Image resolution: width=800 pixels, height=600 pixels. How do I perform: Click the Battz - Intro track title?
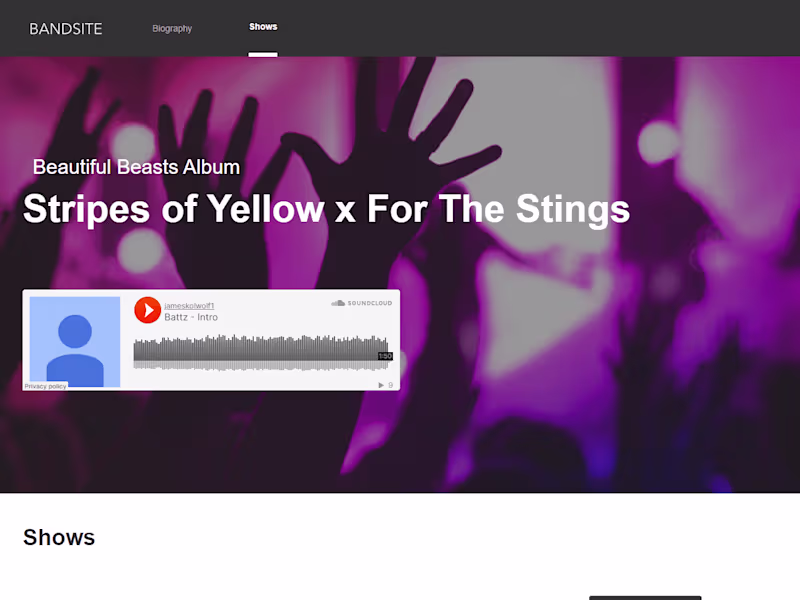(x=191, y=317)
